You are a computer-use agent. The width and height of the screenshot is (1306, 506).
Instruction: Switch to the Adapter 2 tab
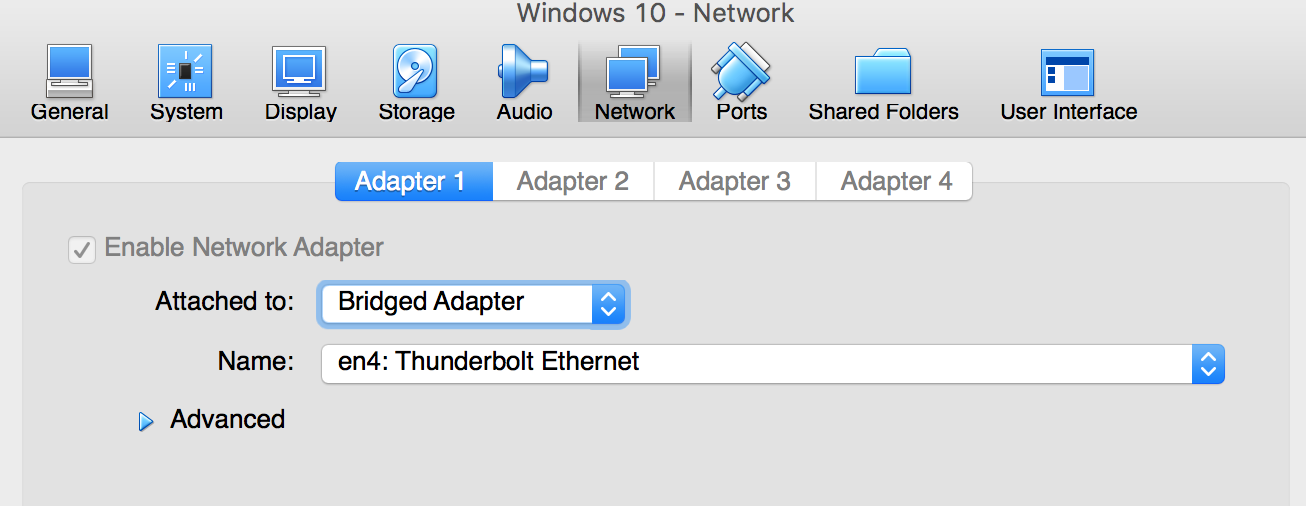tap(573, 181)
